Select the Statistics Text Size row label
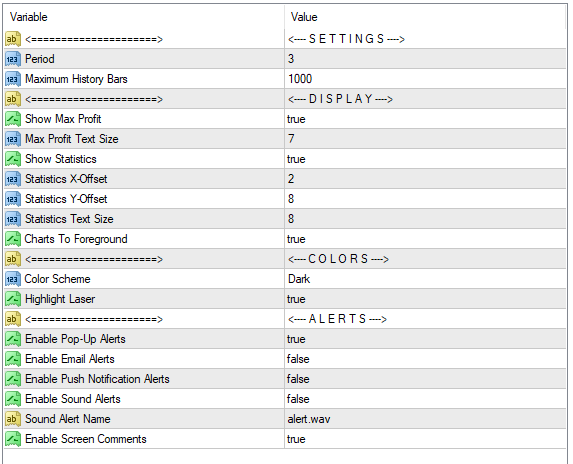 tap(69, 219)
